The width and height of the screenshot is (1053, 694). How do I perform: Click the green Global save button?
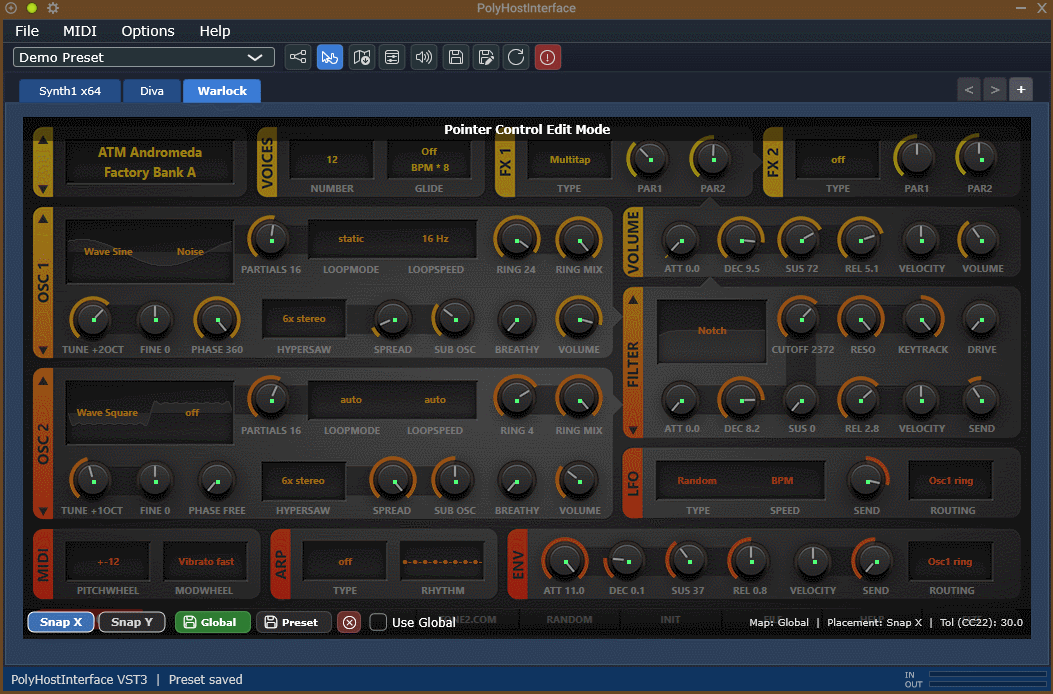(x=212, y=622)
